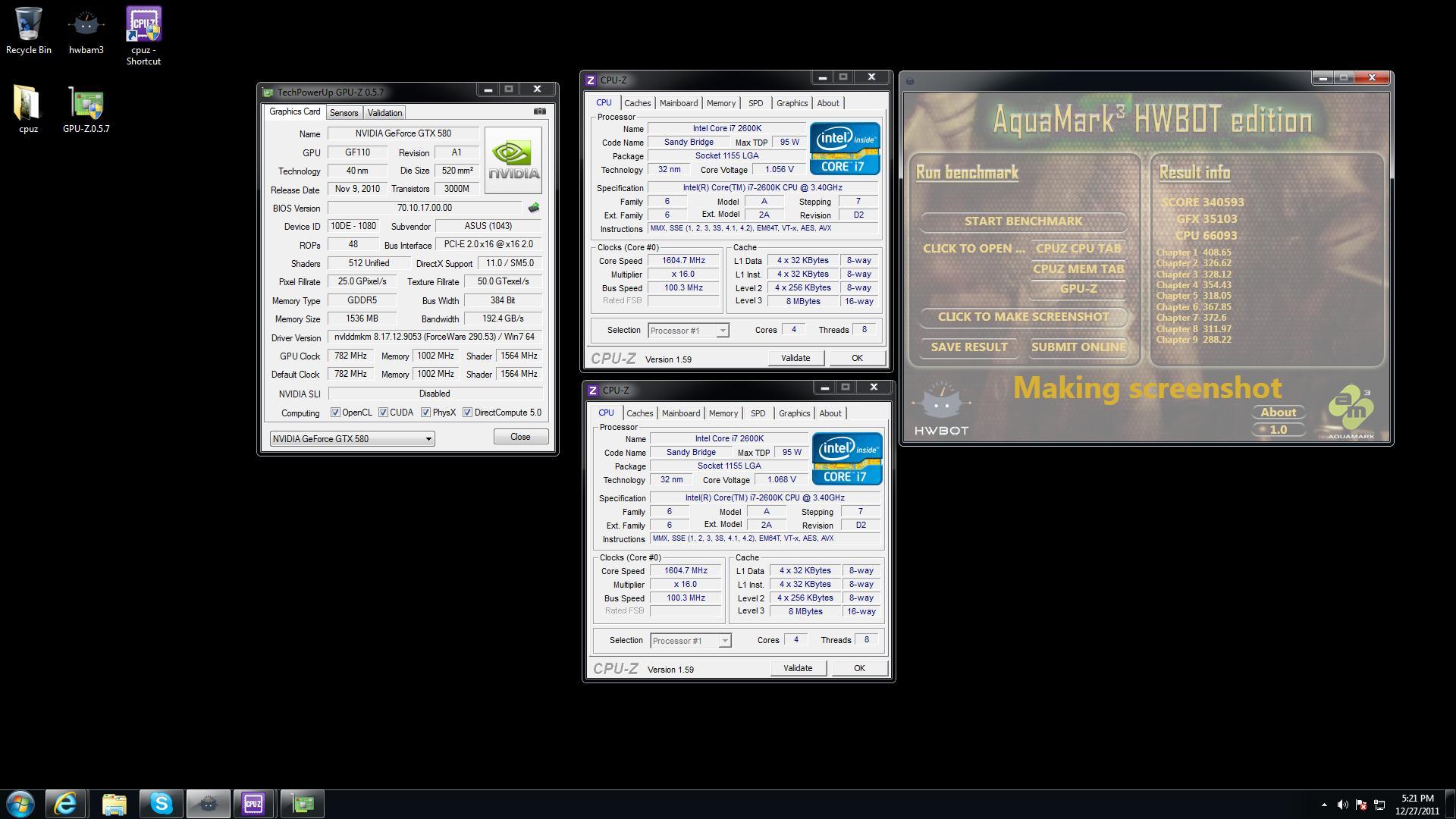Click the HWBOT mascot logo in AquaMark
Image resolution: width=1456 pixels, height=819 pixels.
[x=941, y=409]
